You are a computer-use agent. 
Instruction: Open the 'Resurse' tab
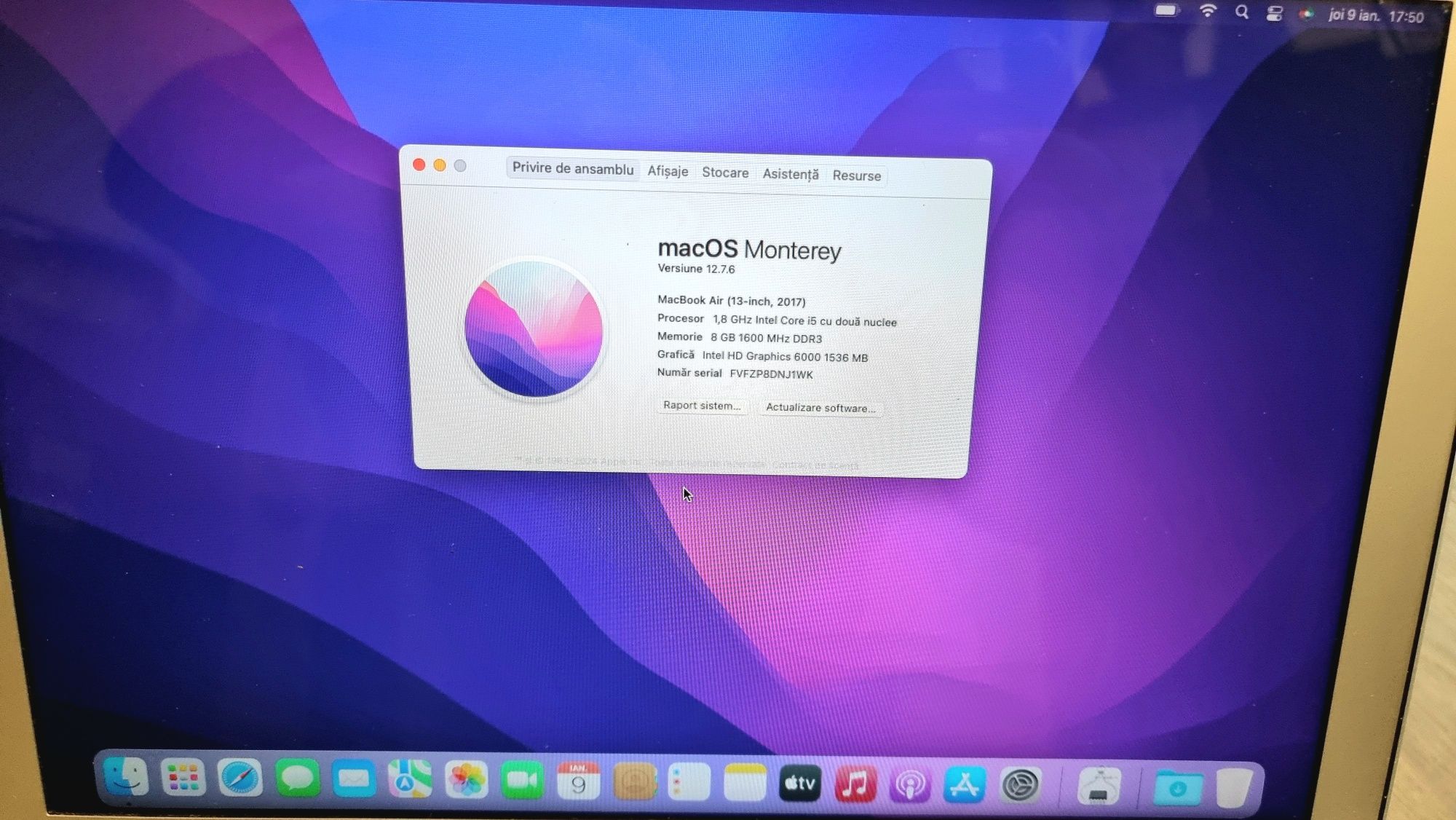857,176
